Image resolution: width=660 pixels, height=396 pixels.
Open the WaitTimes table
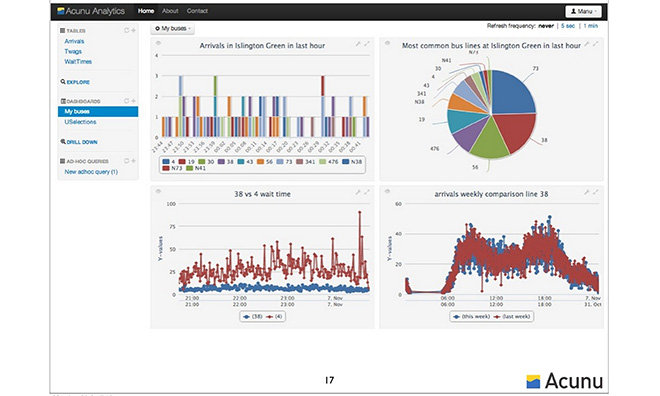click(78, 61)
